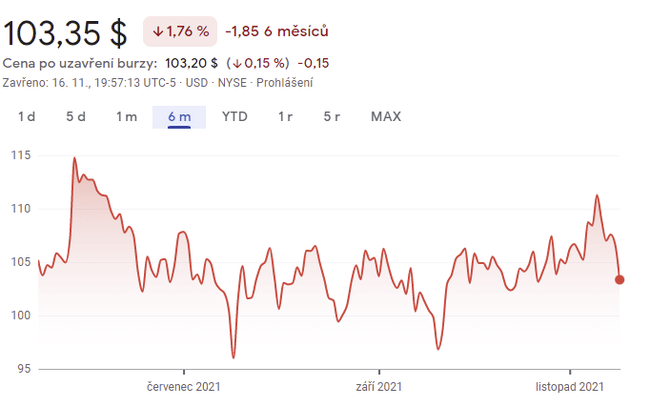Show the 1 m price history
The image size is (650, 407).
pos(126,117)
